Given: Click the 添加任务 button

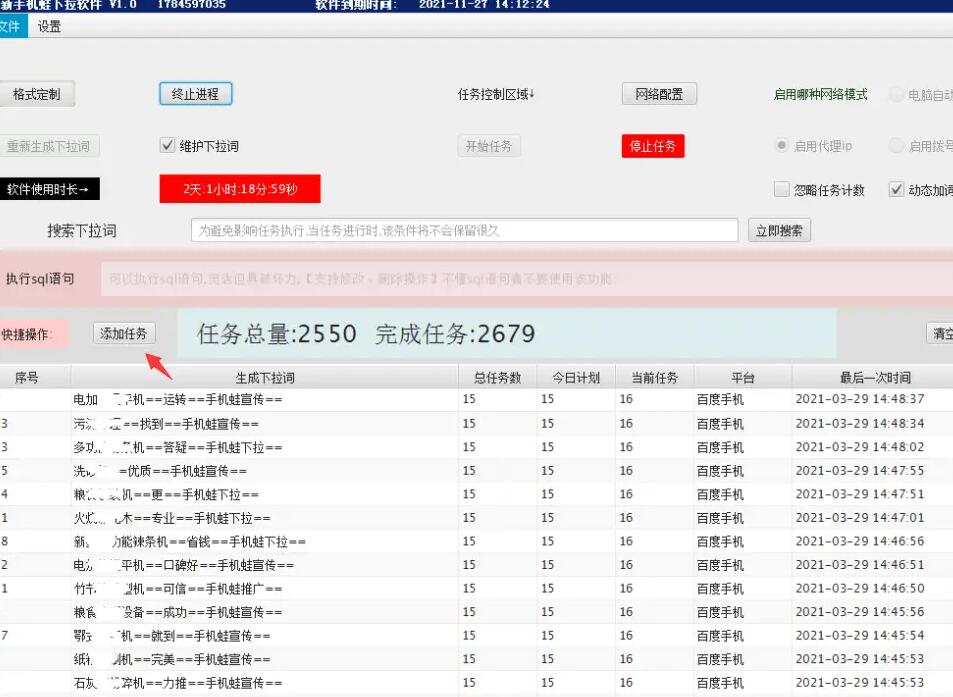Looking at the screenshot, I should click(x=124, y=334).
